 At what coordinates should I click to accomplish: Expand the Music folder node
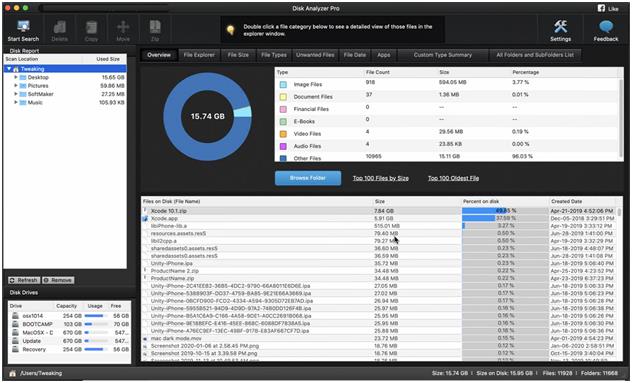[x=16, y=102]
